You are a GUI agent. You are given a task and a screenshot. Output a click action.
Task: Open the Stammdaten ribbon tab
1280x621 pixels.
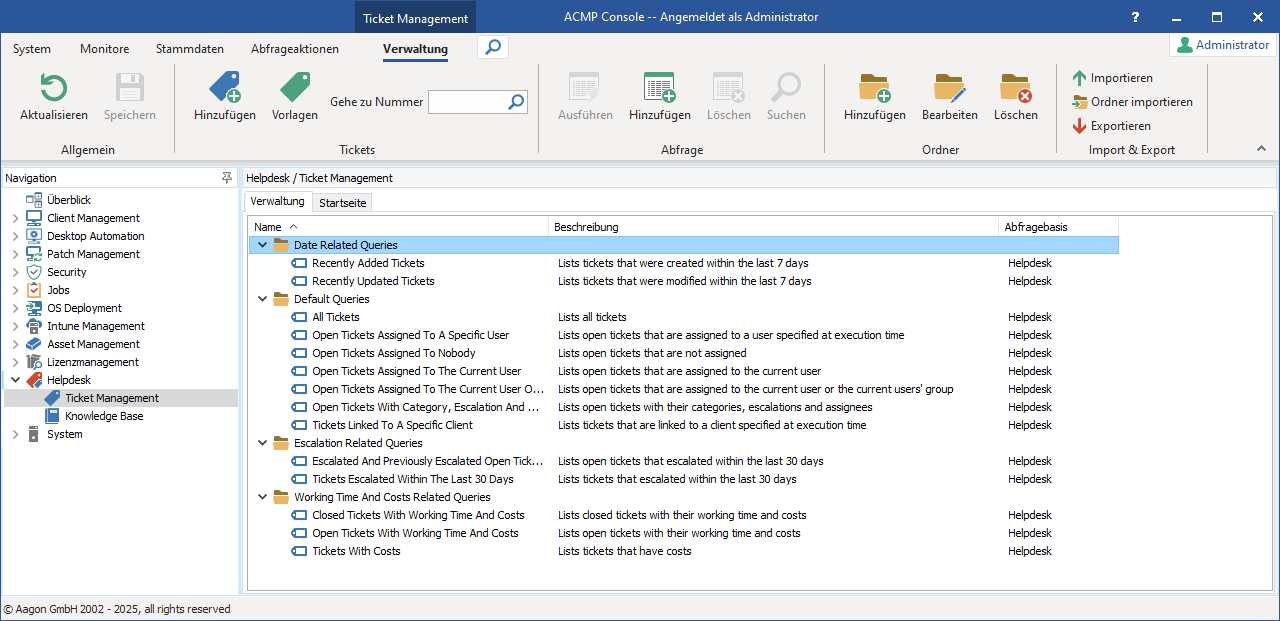click(190, 49)
